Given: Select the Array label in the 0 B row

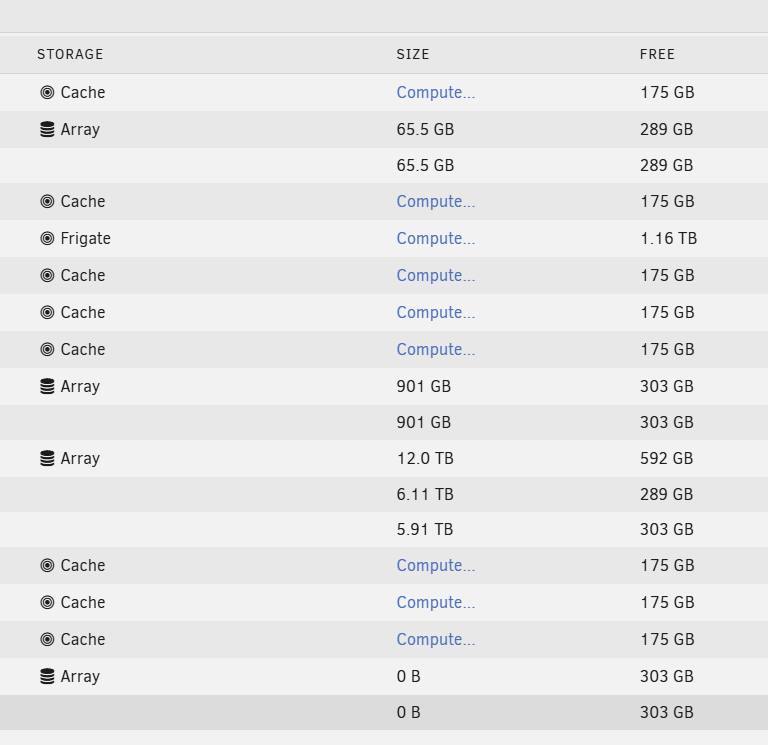Looking at the screenshot, I should pyautogui.click(x=80, y=676).
